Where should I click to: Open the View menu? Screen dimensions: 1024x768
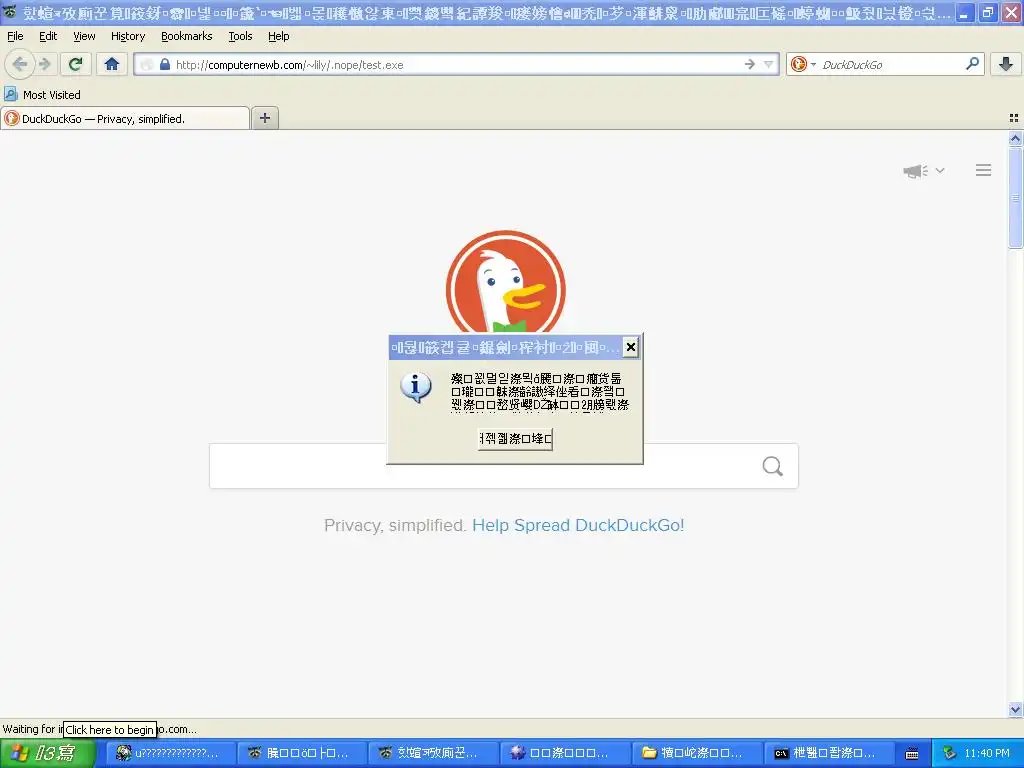[84, 36]
